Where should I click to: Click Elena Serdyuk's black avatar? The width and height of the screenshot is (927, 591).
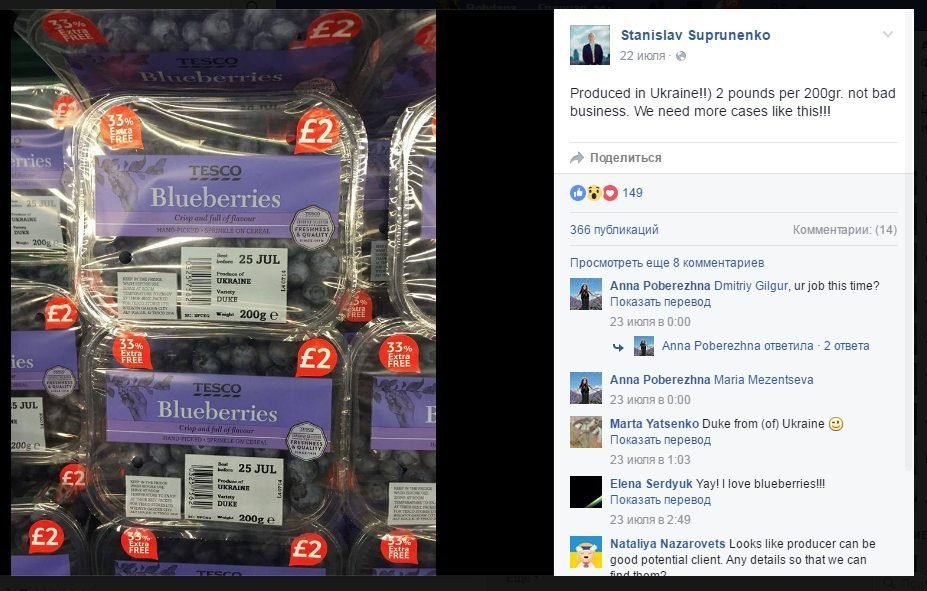[x=586, y=492]
